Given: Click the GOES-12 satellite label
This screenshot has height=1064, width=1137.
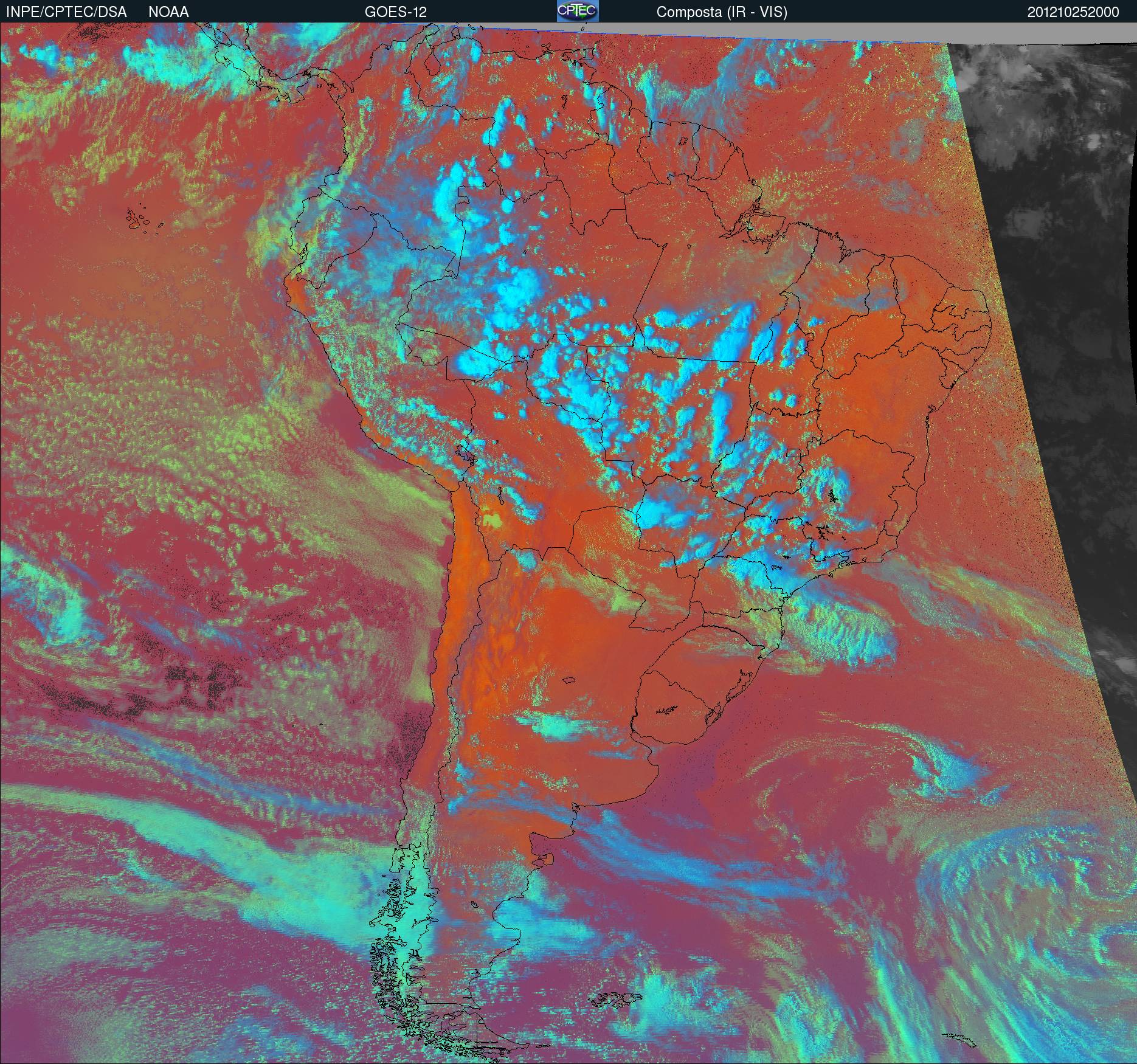Looking at the screenshot, I should pyautogui.click(x=395, y=12).
